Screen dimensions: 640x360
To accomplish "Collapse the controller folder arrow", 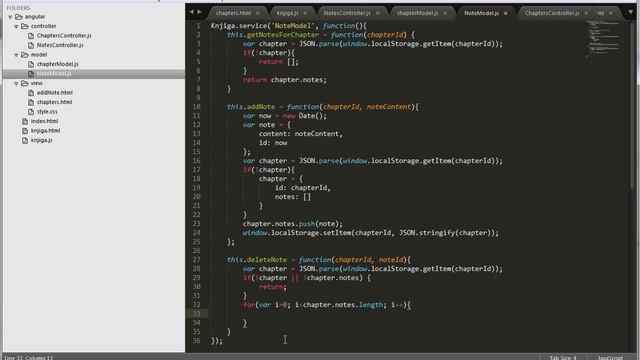I will click(16, 27).
